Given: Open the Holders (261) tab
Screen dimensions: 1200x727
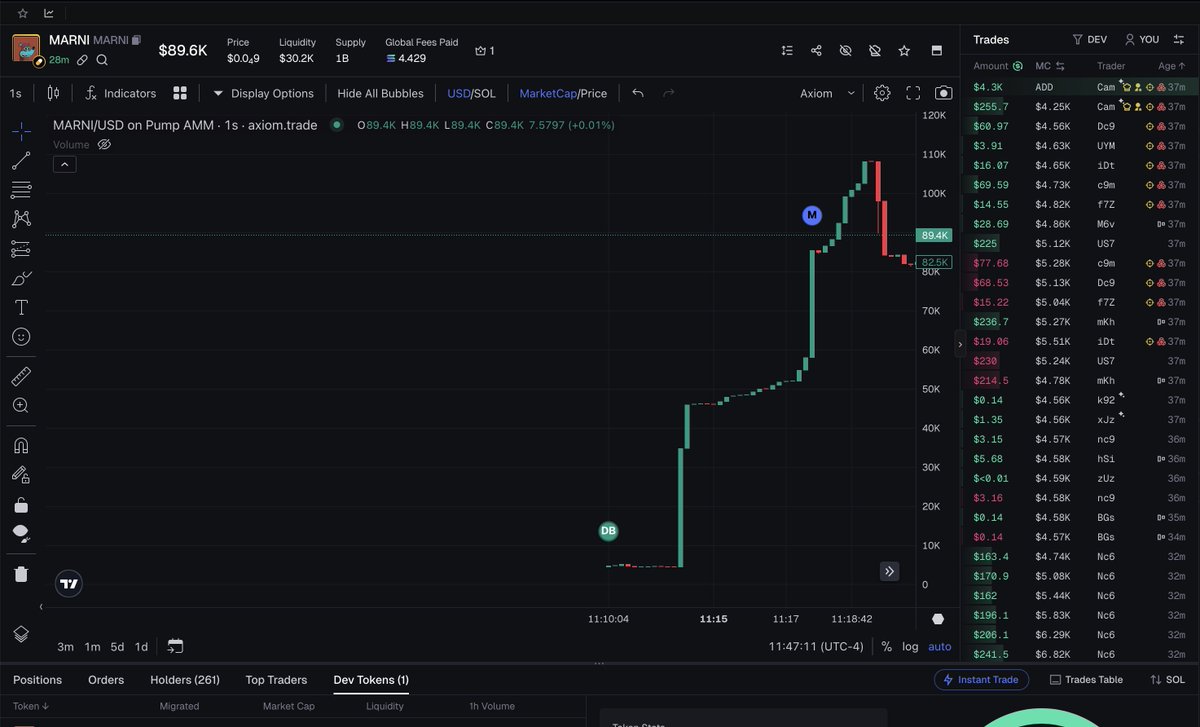Looking at the screenshot, I should pos(185,680).
